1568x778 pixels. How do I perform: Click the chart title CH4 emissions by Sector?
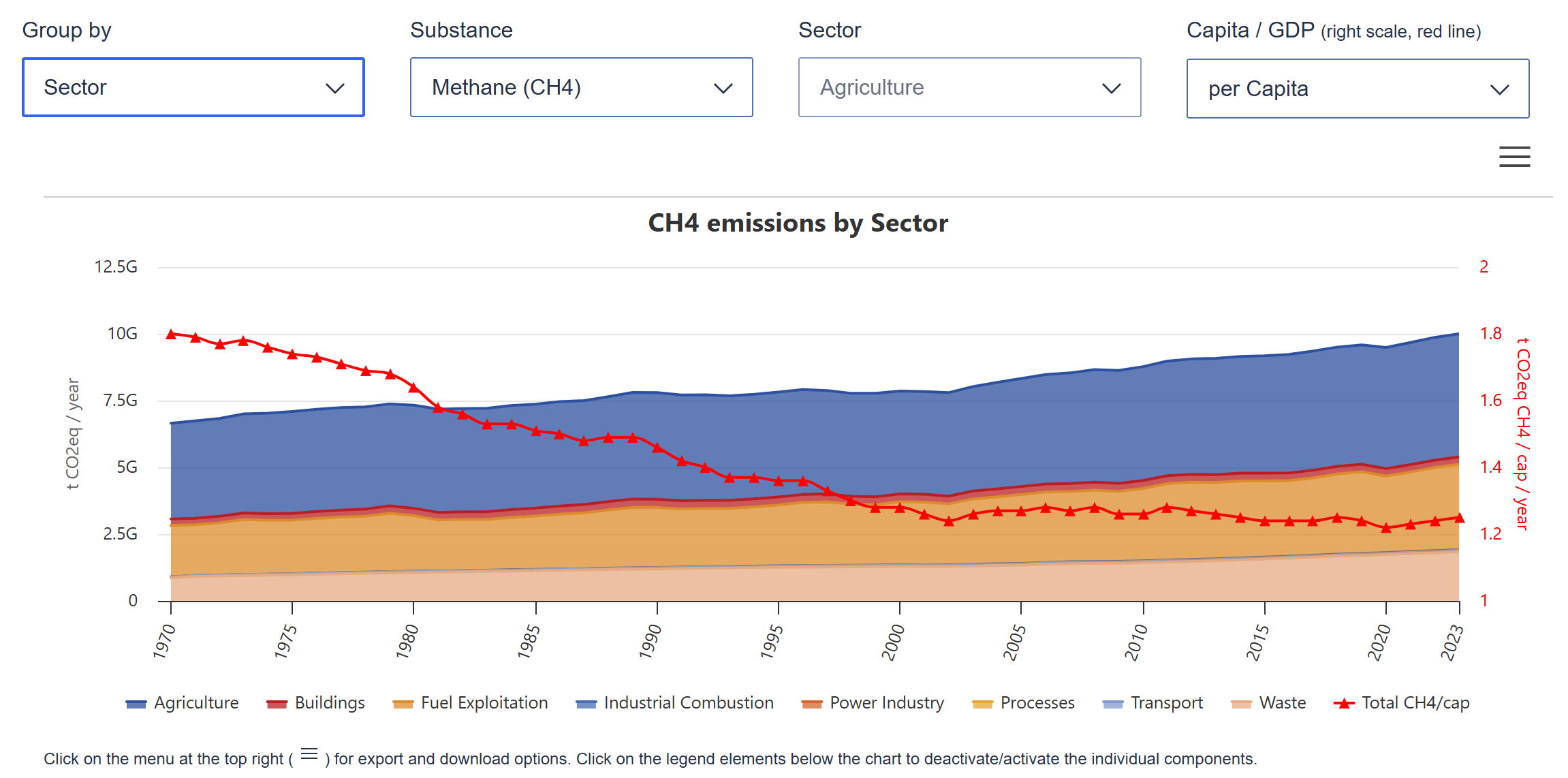pyautogui.click(x=798, y=223)
